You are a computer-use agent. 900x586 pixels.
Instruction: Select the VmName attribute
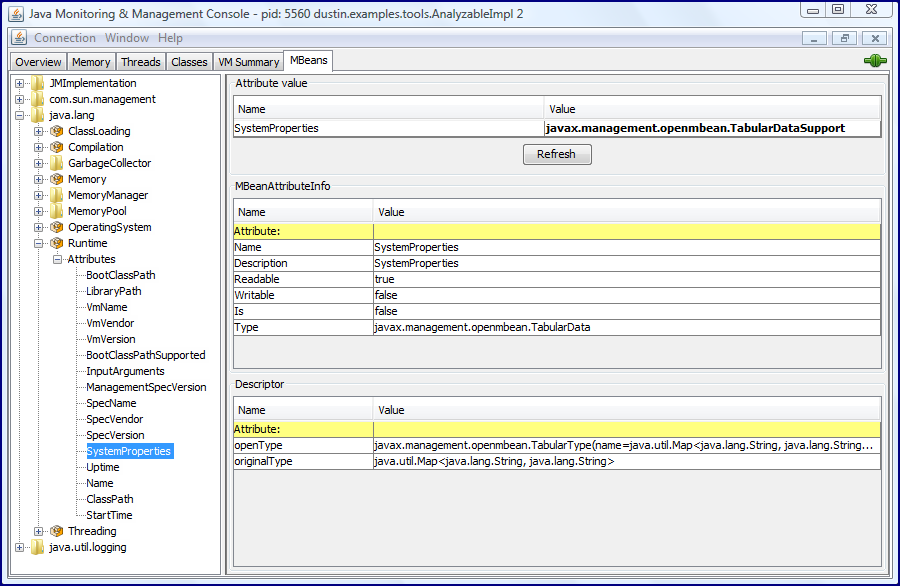107,308
